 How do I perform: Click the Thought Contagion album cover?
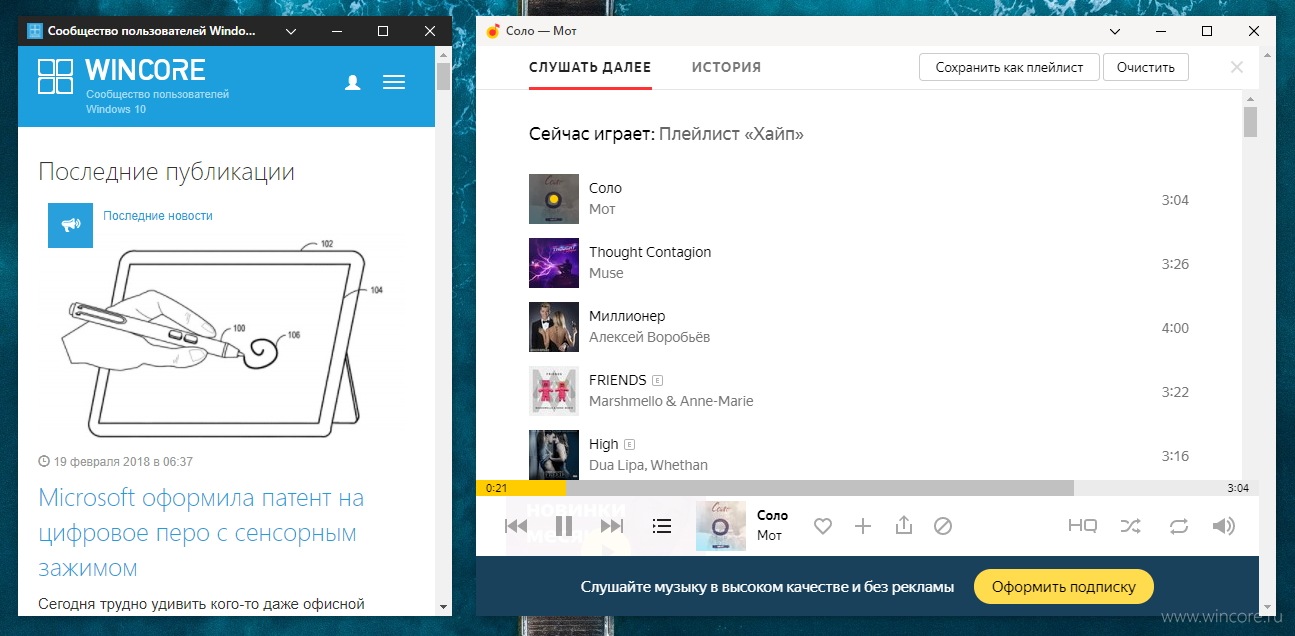point(554,263)
